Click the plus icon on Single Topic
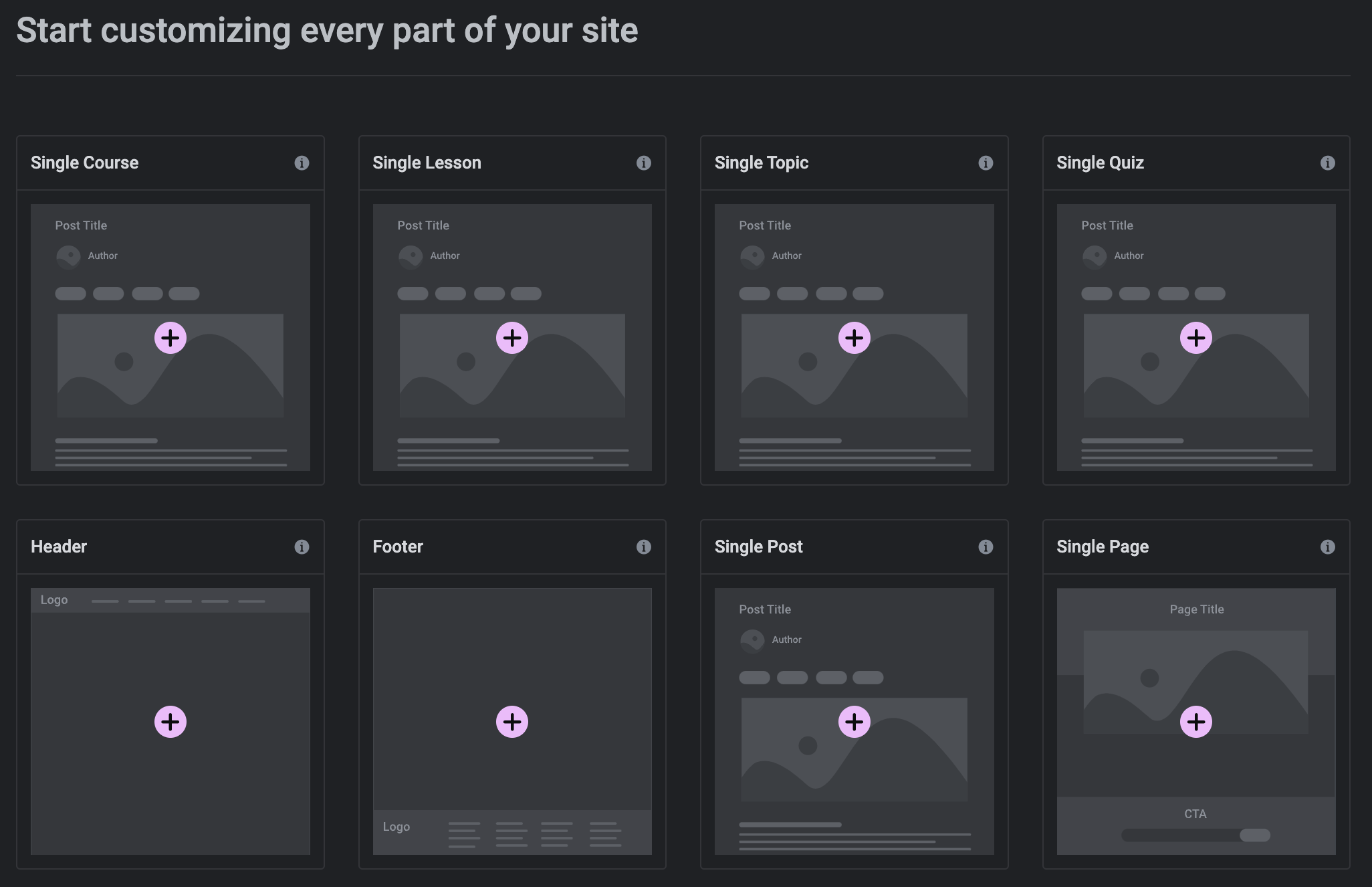Screen dimensions: 1372x887 coord(854,338)
